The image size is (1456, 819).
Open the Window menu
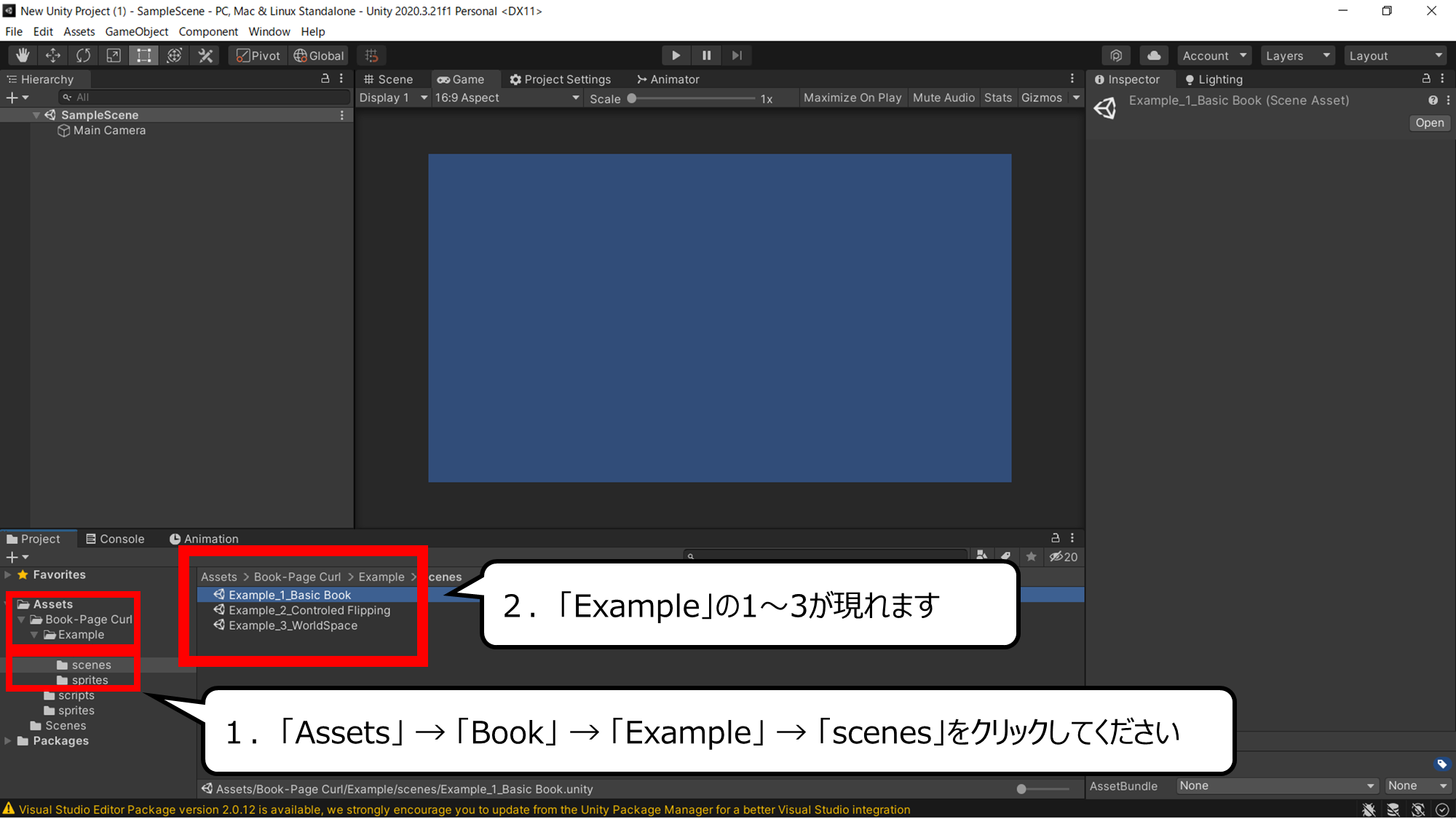click(x=269, y=31)
